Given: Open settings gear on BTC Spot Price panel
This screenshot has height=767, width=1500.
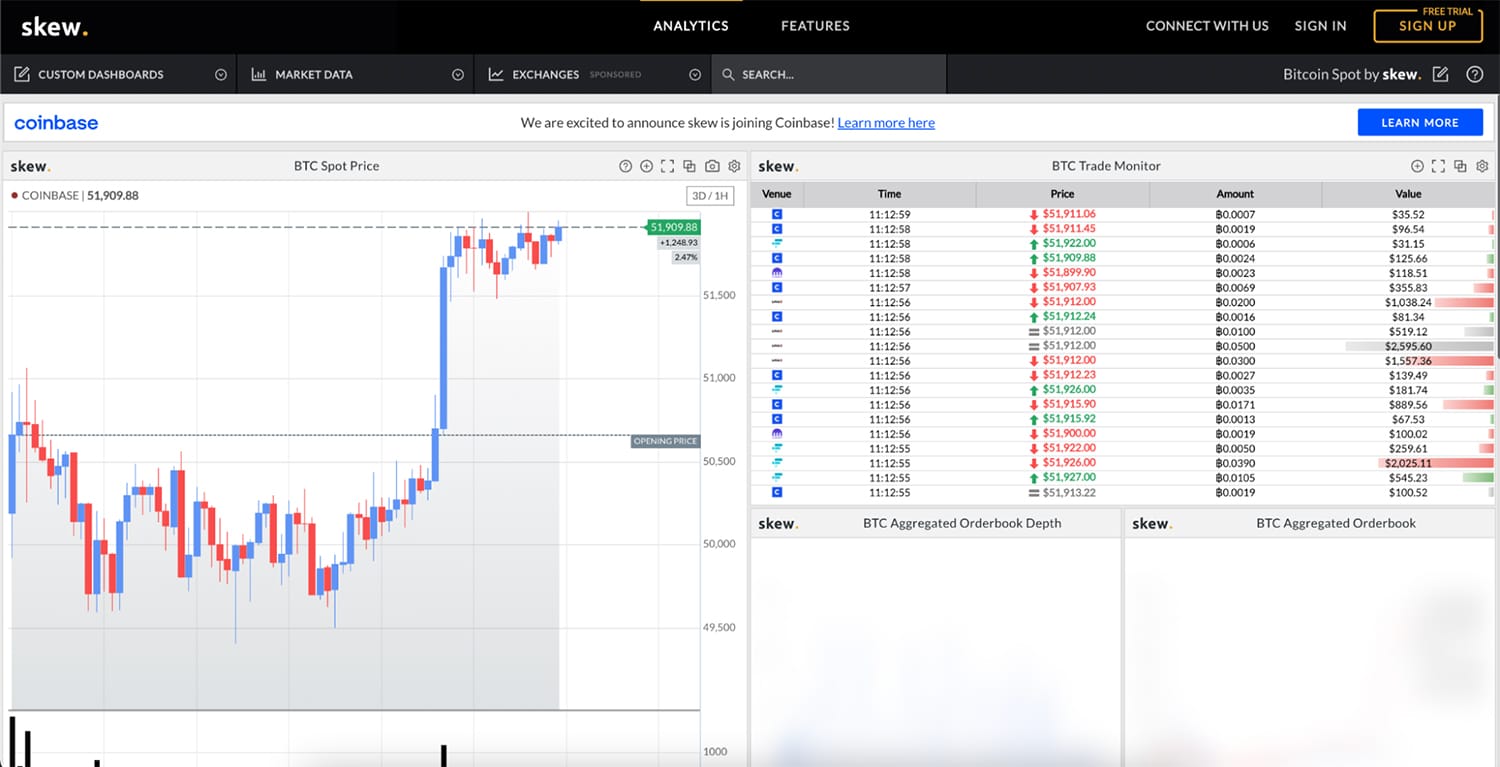Looking at the screenshot, I should tap(734, 166).
